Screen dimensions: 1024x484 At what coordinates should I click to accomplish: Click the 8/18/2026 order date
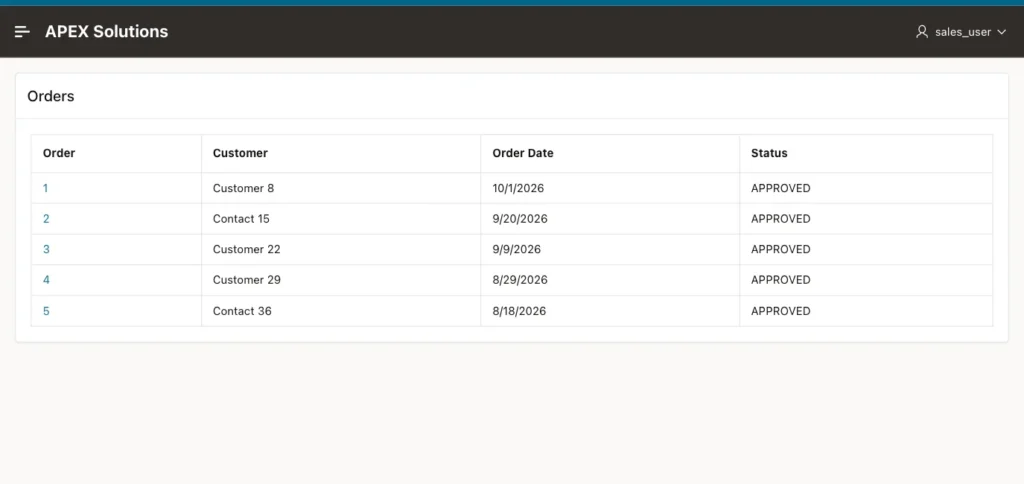(x=519, y=311)
